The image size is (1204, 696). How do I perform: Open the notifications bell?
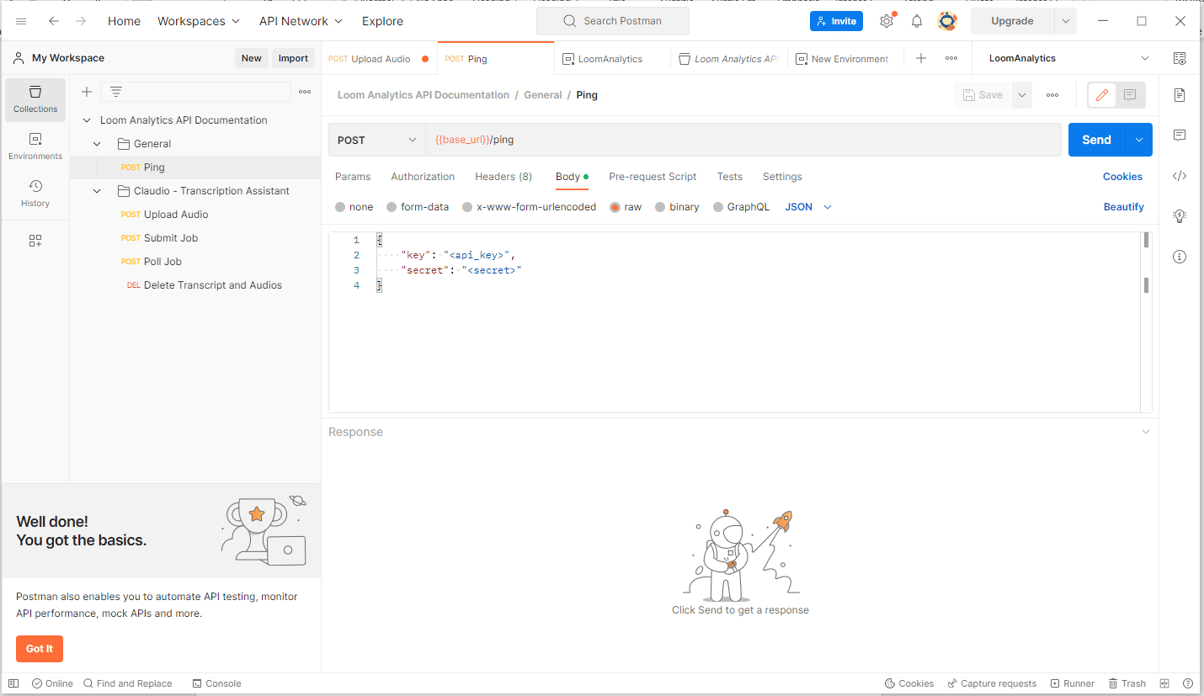[917, 21]
